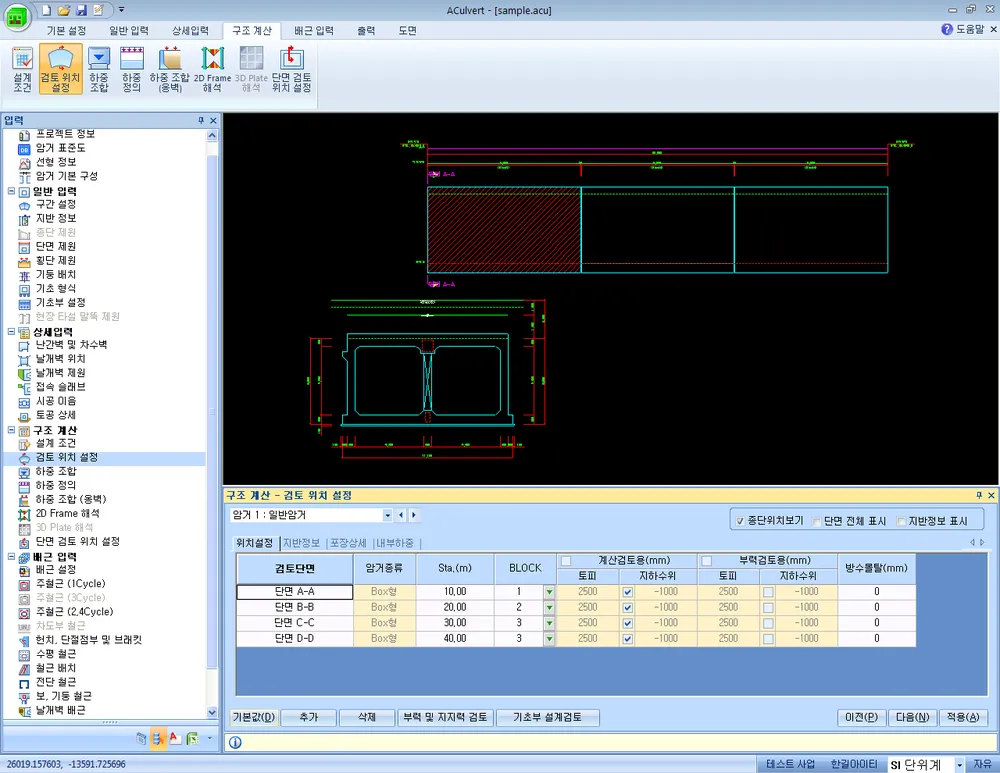Click the input tree scrollbar down arrow
1000x773 pixels.
coord(212,712)
